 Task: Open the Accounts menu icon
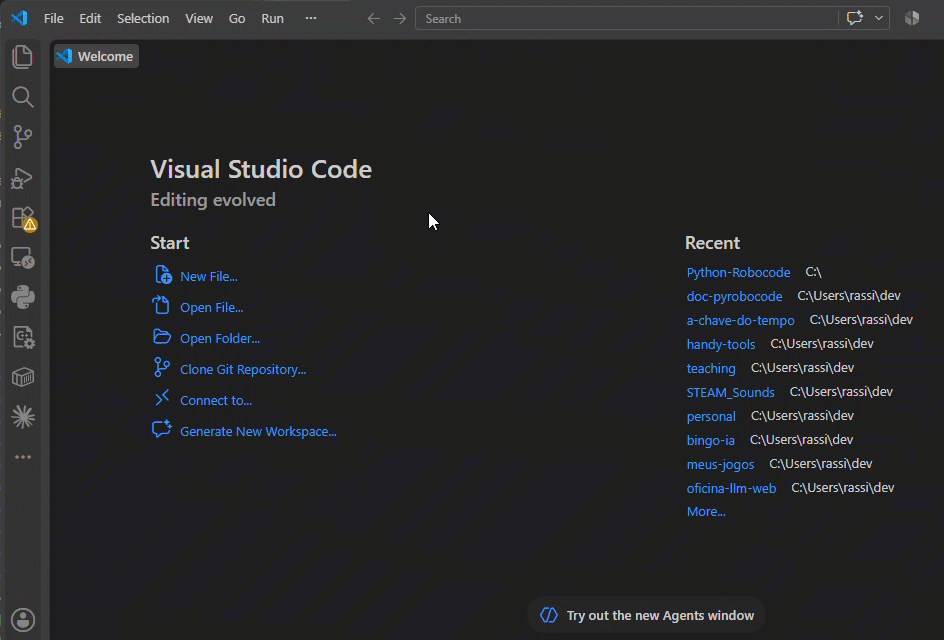[x=23, y=620]
